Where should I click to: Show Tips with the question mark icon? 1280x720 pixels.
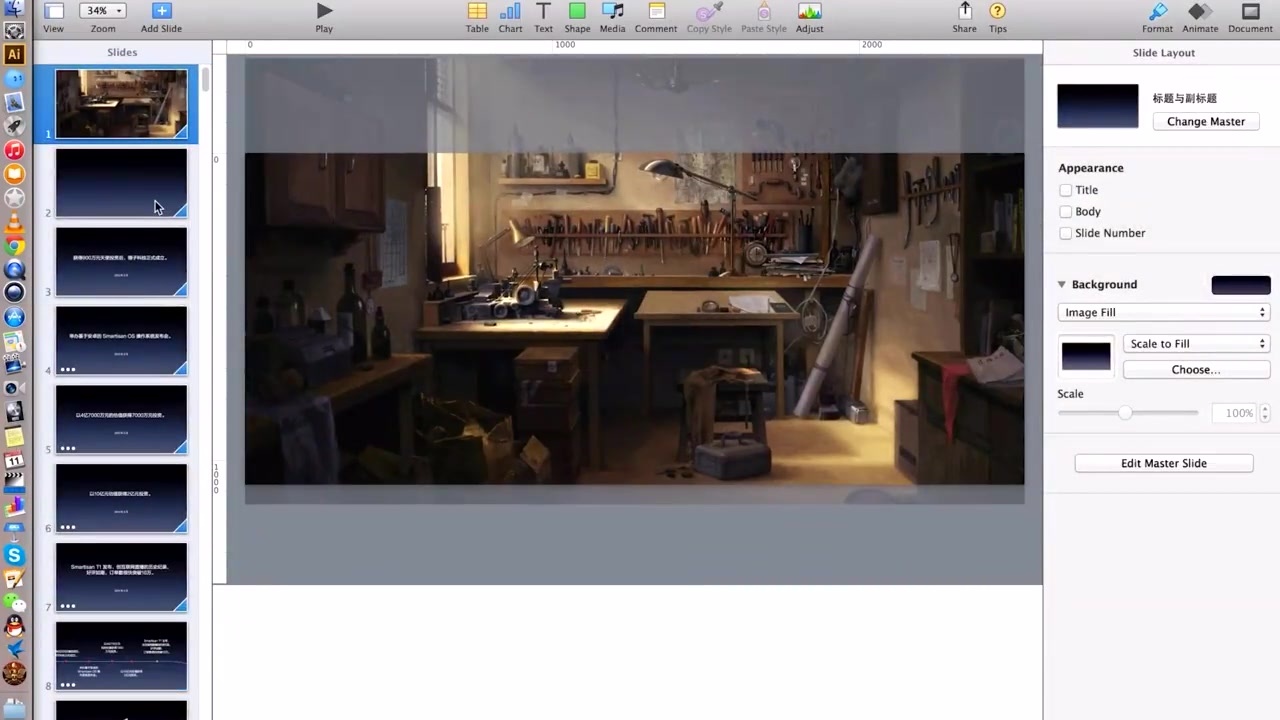click(998, 11)
